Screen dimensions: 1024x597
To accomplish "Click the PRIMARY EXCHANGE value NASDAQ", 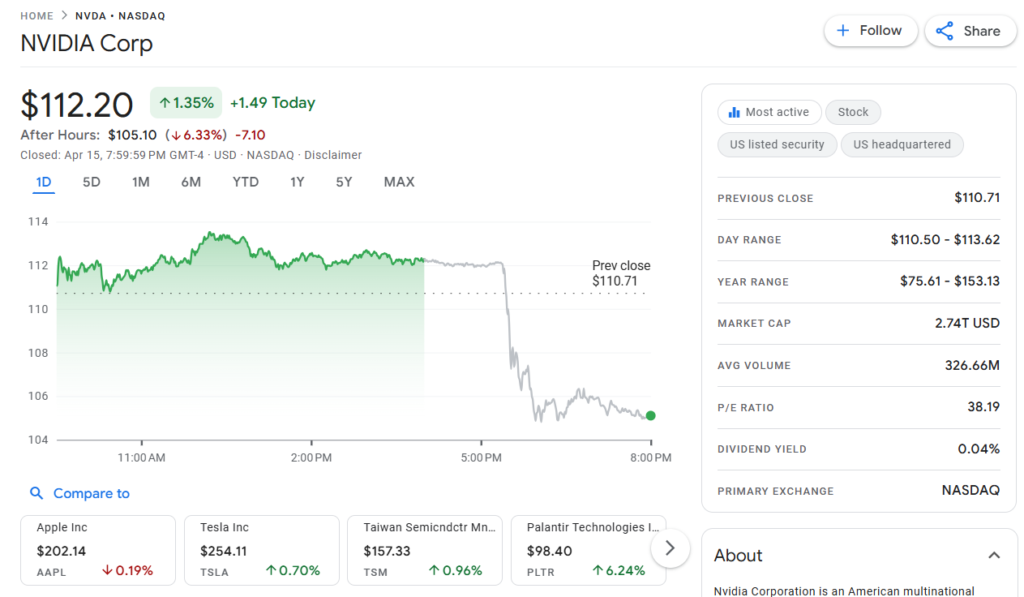I will point(970,491).
